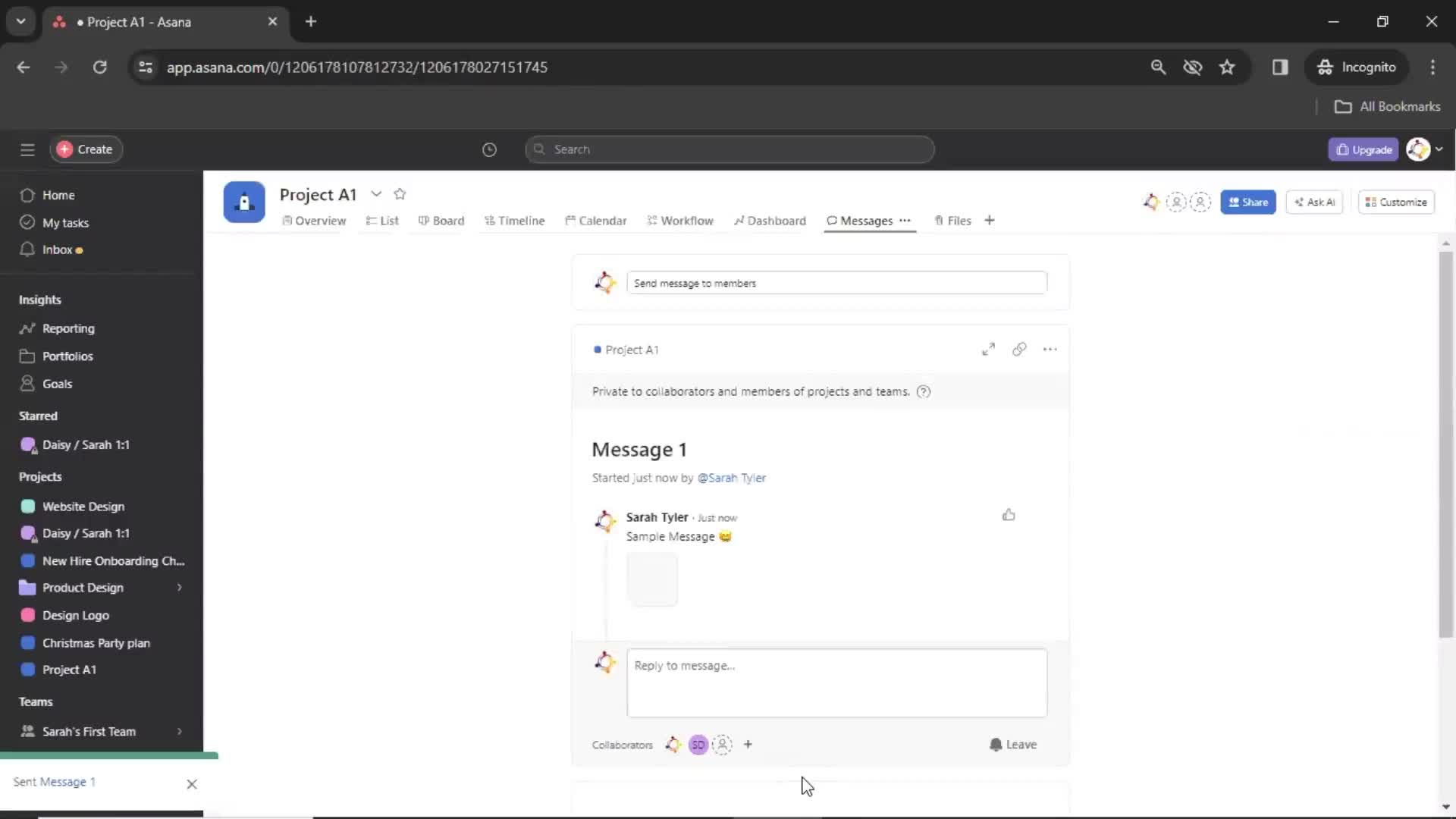The height and width of the screenshot is (819, 1456).
Task: Expand Sarah's First Team in sidebar
Action: (x=179, y=731)
